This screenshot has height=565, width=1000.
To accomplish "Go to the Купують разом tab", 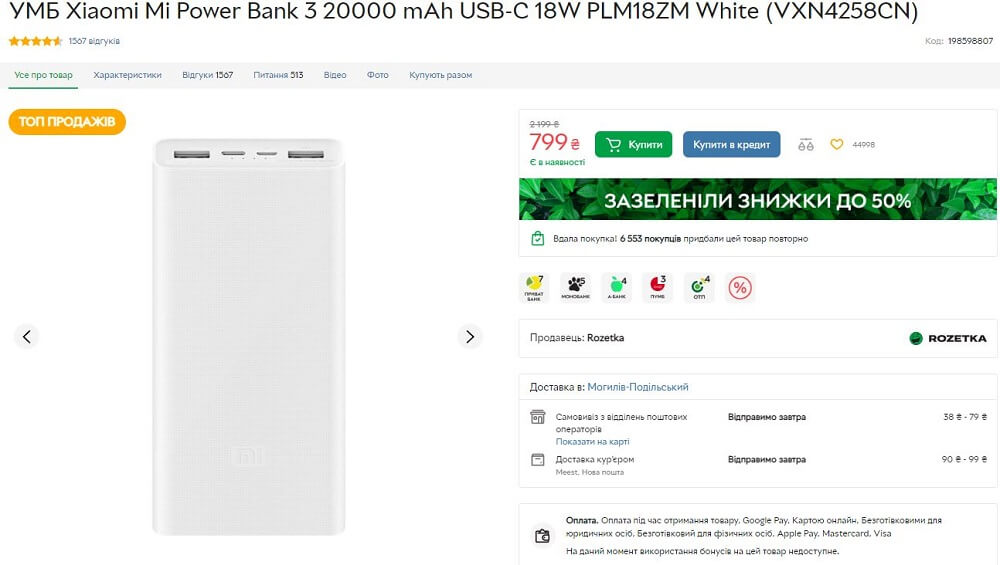I will click(x=441, y=75).
